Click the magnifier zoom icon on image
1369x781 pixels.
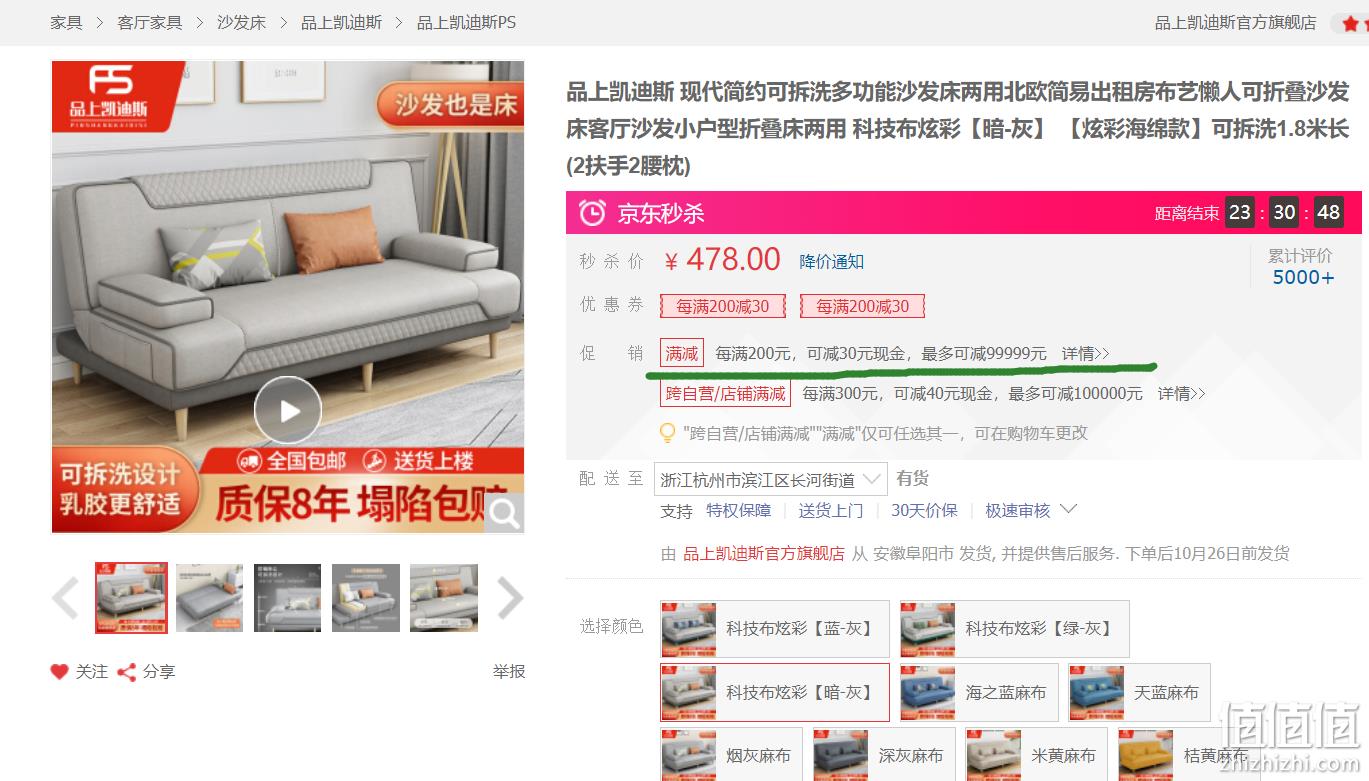(x=505, y=514)
